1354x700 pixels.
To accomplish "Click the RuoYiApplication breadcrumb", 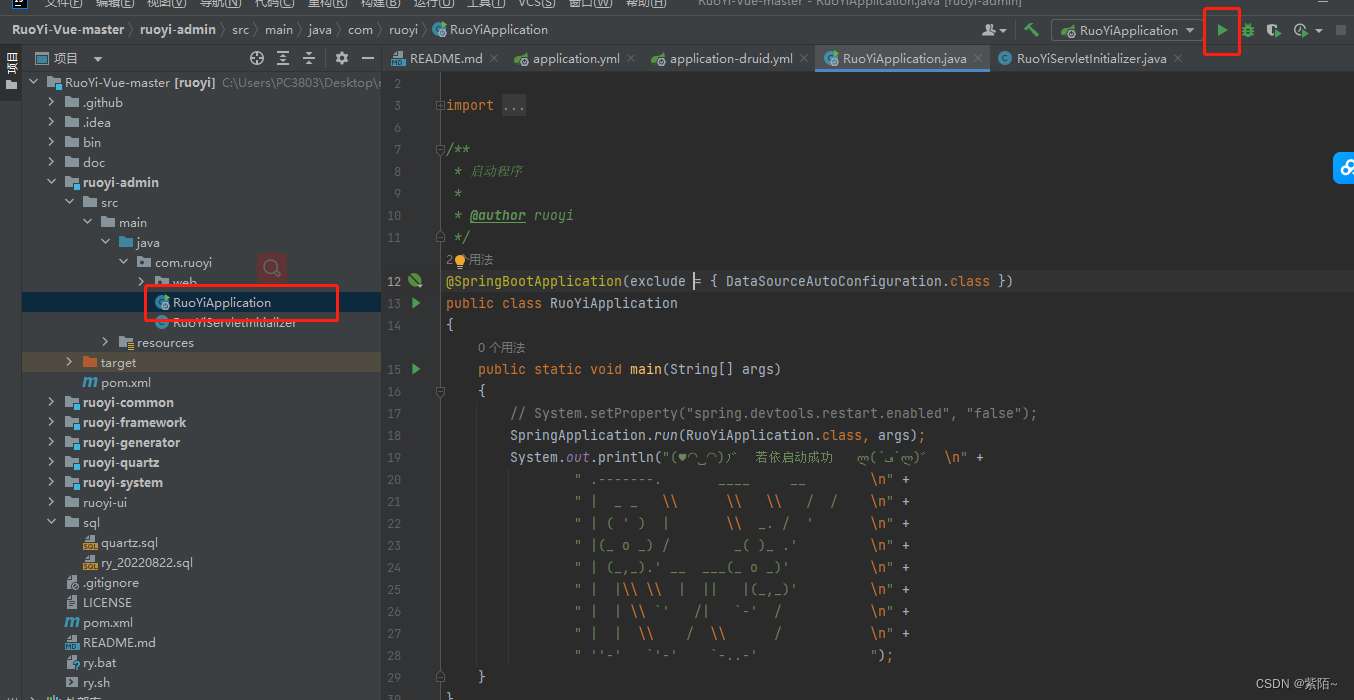I will click(x=490, y=30).
